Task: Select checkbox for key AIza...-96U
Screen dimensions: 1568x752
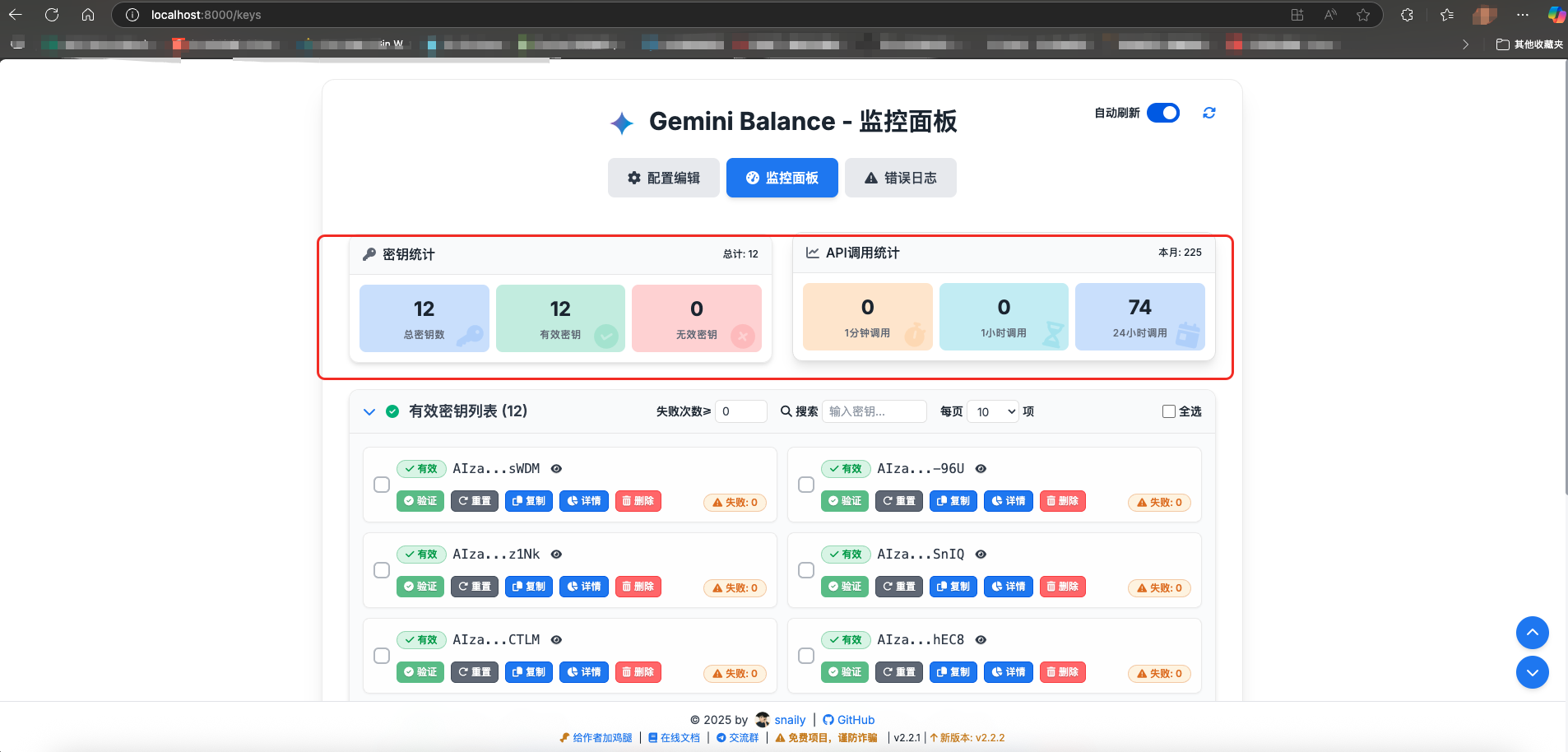Action: click(x=806, y=485)
